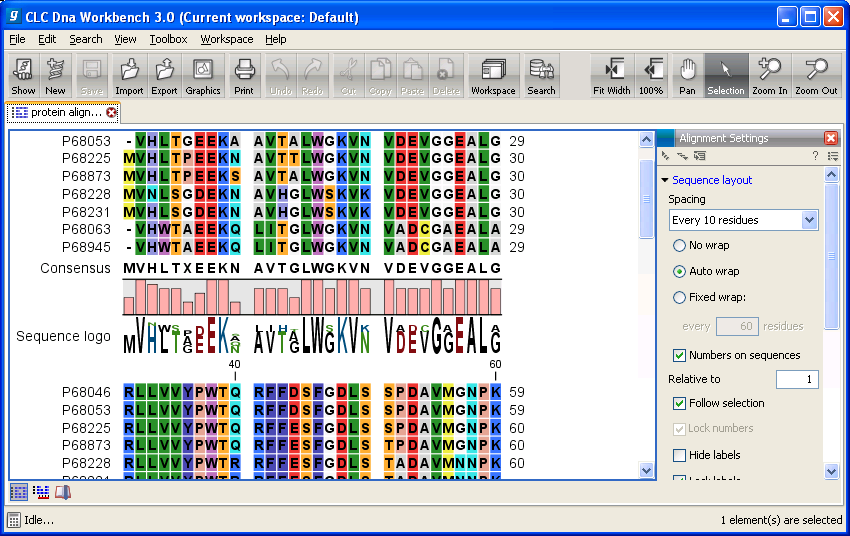This screenshot has width=850, height=536.
Task: Click the Cut toolbar icon
Action: (x=349, y=76)
